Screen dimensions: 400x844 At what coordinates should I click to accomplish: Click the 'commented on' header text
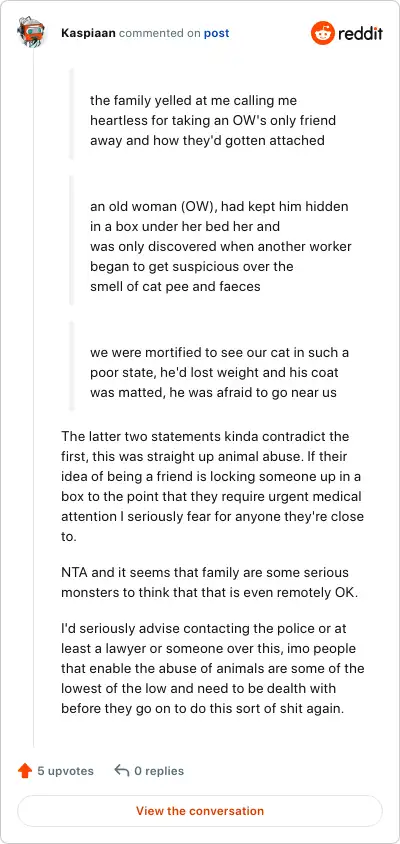pos(160,33)
